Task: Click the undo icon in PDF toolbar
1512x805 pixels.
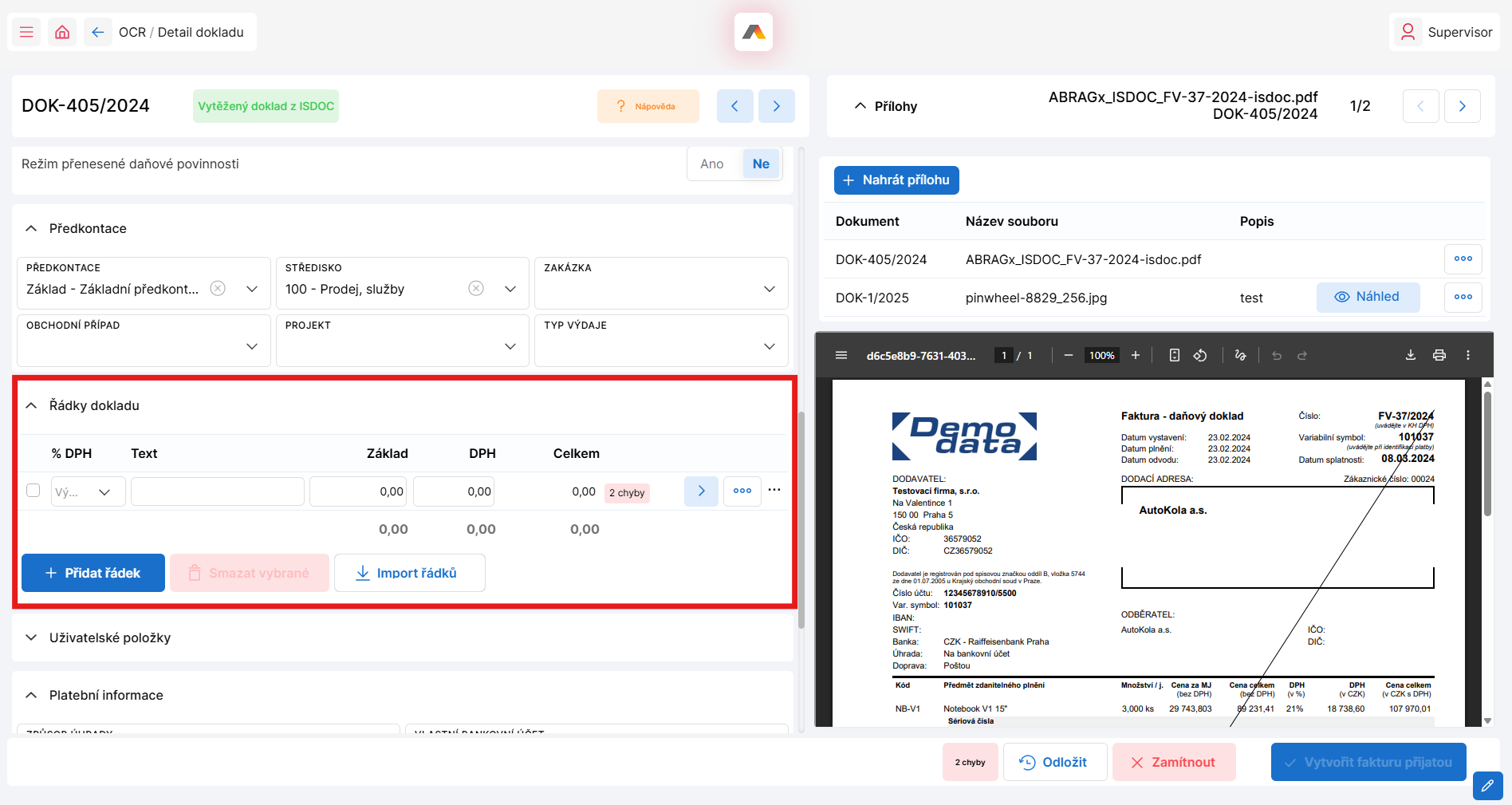Action: coord(1277,355)
